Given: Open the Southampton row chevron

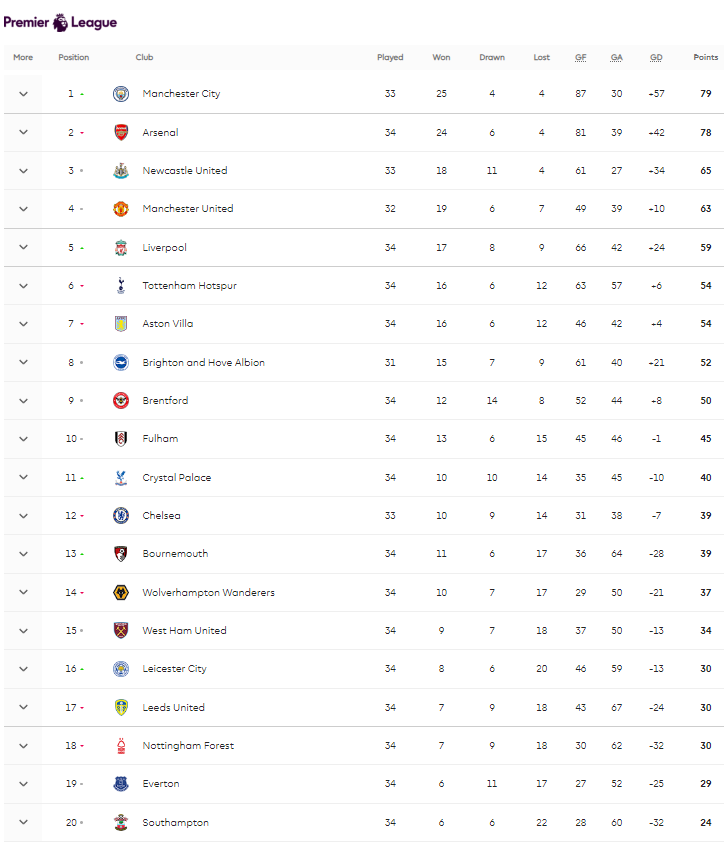Looking at the screenshot, I should click(x=23, y=822).
